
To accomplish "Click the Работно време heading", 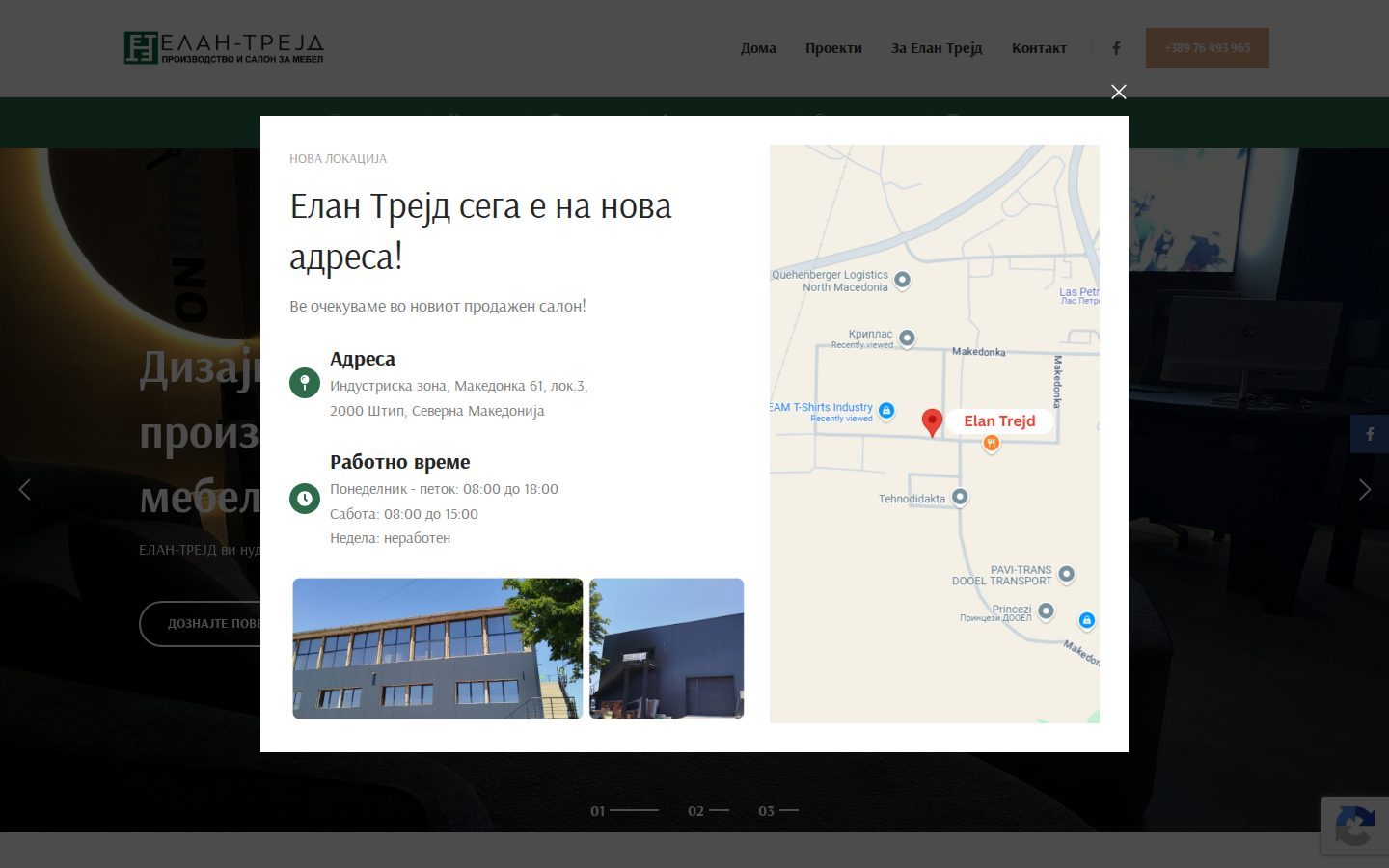I will pos(400,462).
